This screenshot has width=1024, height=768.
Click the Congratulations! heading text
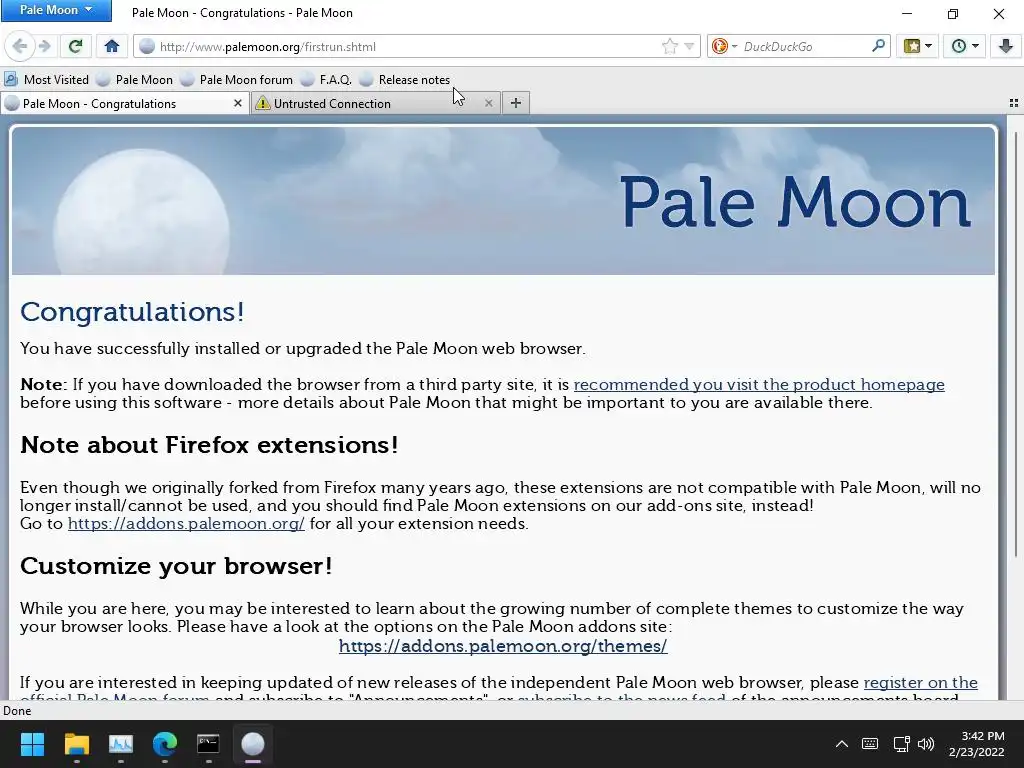pyautogui.click(x=133, y=312)
